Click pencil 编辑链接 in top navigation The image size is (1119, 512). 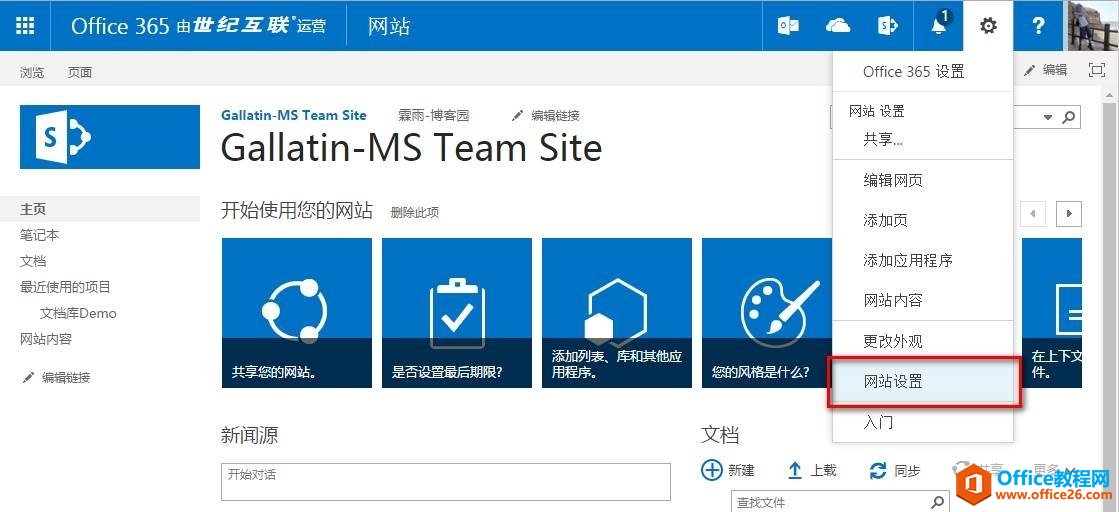[x=546, y=116]
